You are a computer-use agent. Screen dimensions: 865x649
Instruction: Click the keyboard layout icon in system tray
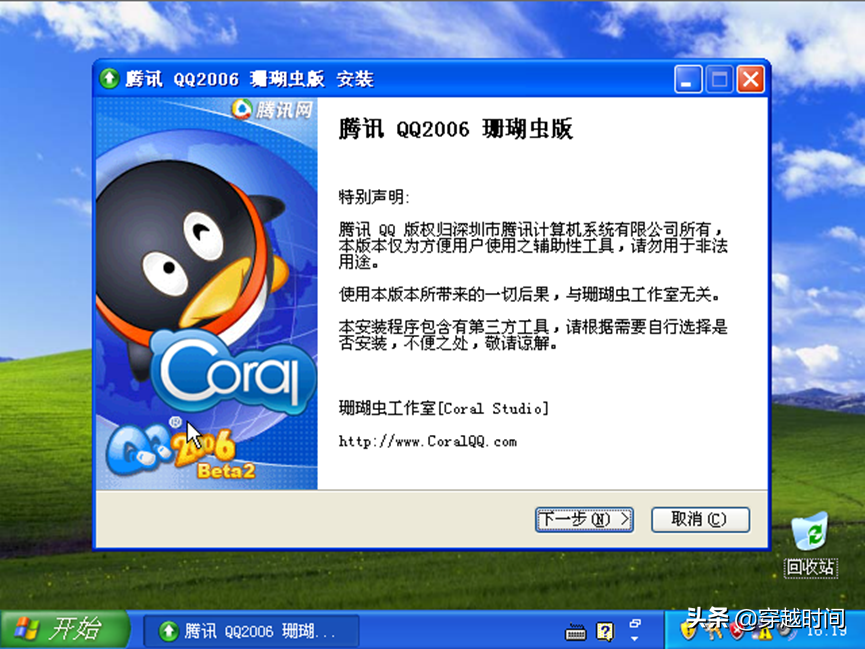click(x=575, y=632)
